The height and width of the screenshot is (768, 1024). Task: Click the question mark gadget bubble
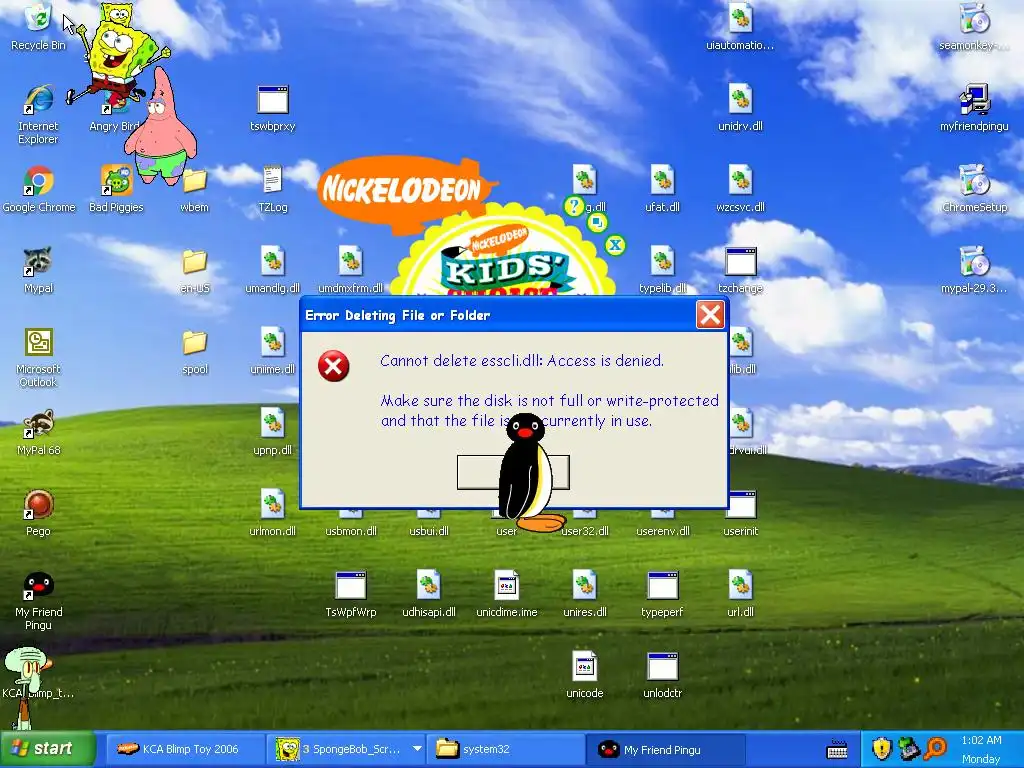(573, 206)
